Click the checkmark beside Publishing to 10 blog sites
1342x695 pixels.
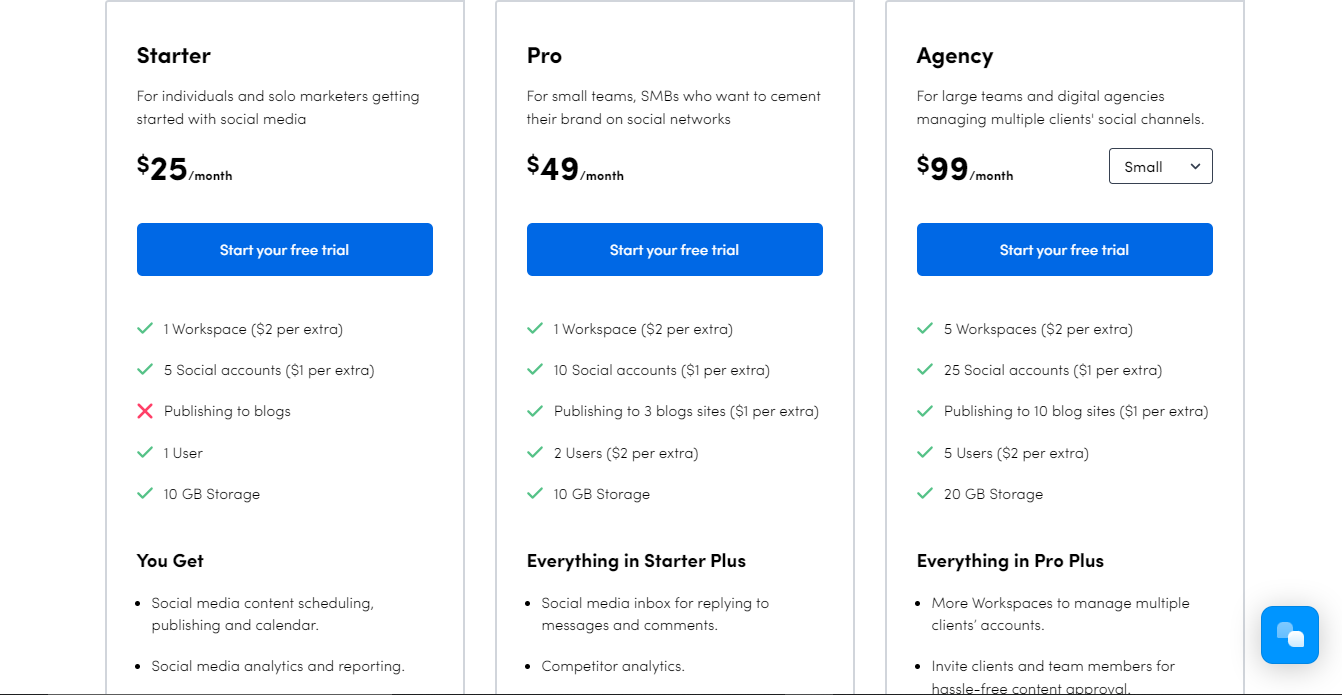coord(925,410)
